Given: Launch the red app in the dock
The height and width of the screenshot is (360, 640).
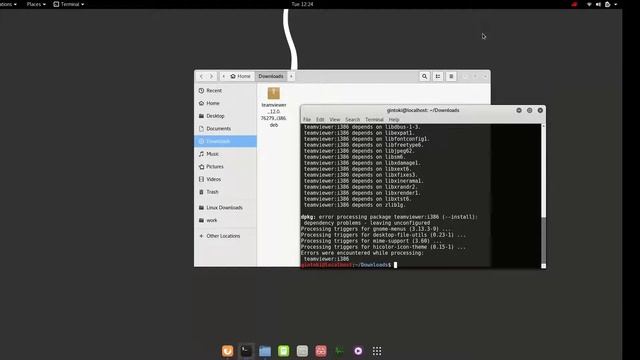Looking at the screenshot, I should [321, 351].
